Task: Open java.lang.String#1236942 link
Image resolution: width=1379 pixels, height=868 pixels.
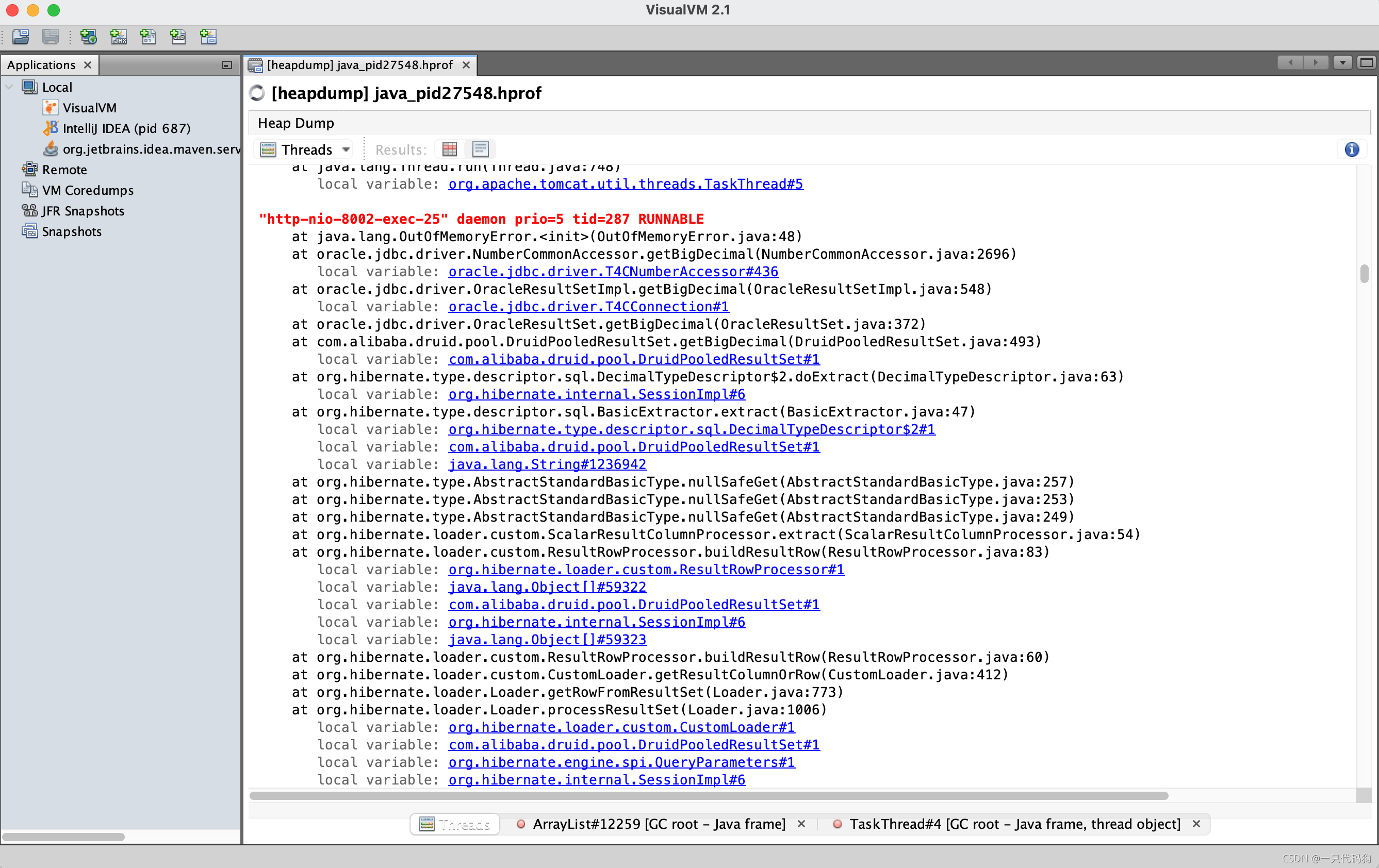Action: point(547,464)
